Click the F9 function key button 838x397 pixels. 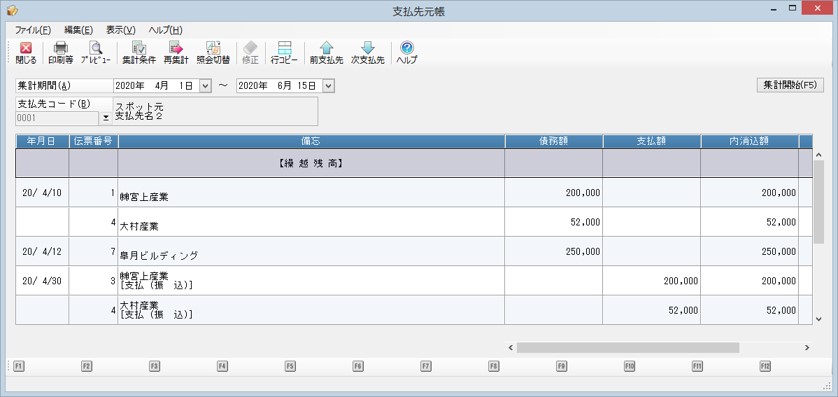coord(562,366)
